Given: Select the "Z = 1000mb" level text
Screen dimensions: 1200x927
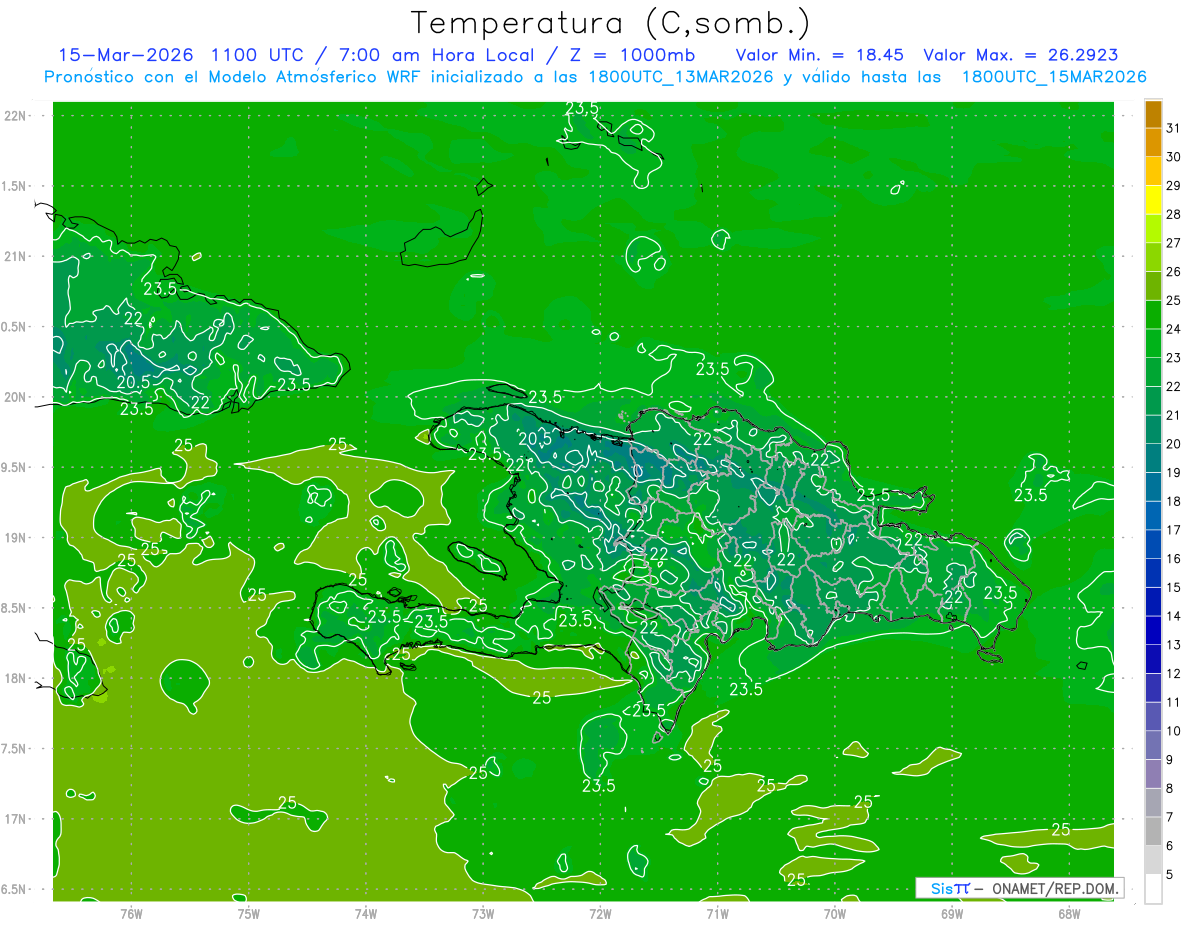Looking at the screenshot, I should point(632,55).
